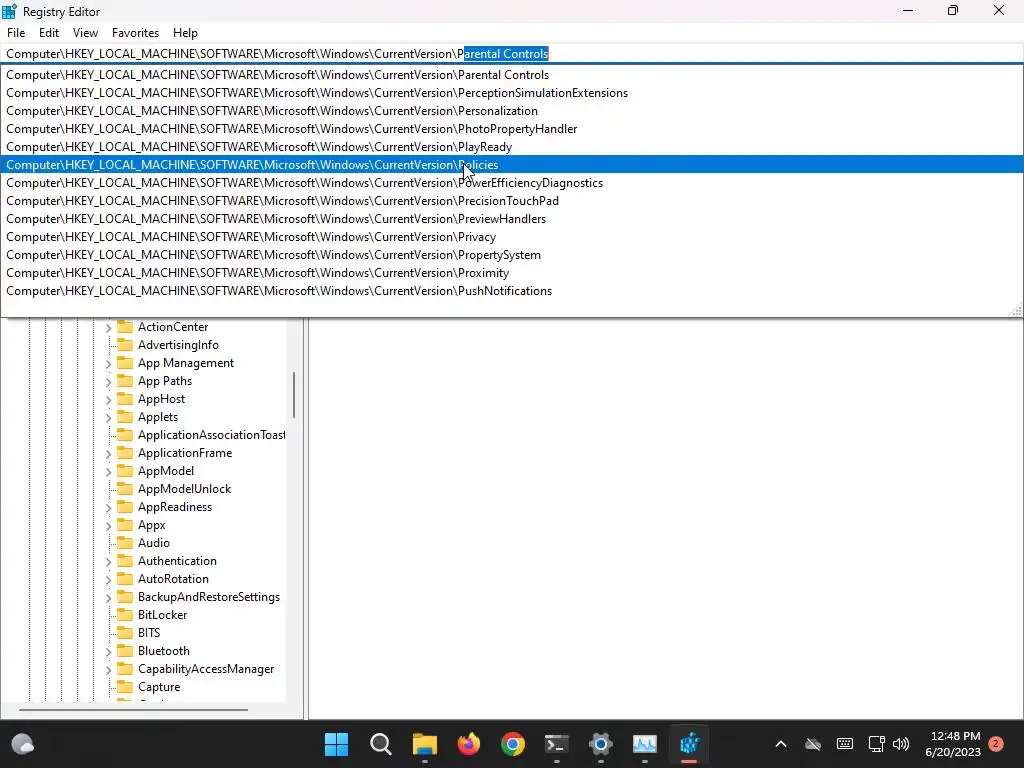Screen dimensions: 1024x768
Task: Launch Firefox from the taskbar
Action: [x=469, y=744]
